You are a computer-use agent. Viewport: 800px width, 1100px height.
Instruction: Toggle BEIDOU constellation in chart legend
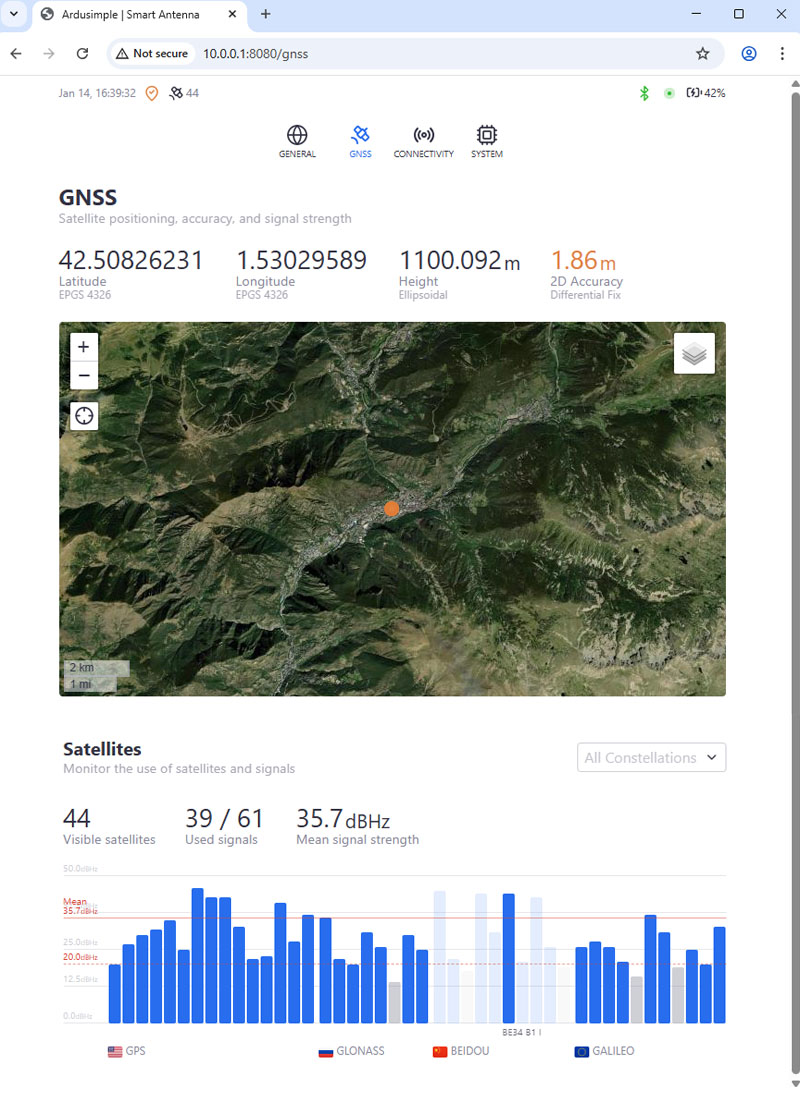click(461, 1052)
